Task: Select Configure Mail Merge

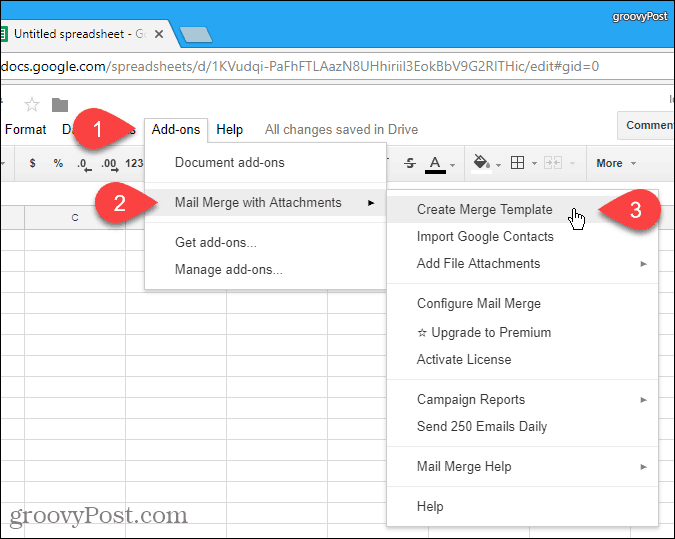Action: (x=523, y=304)
